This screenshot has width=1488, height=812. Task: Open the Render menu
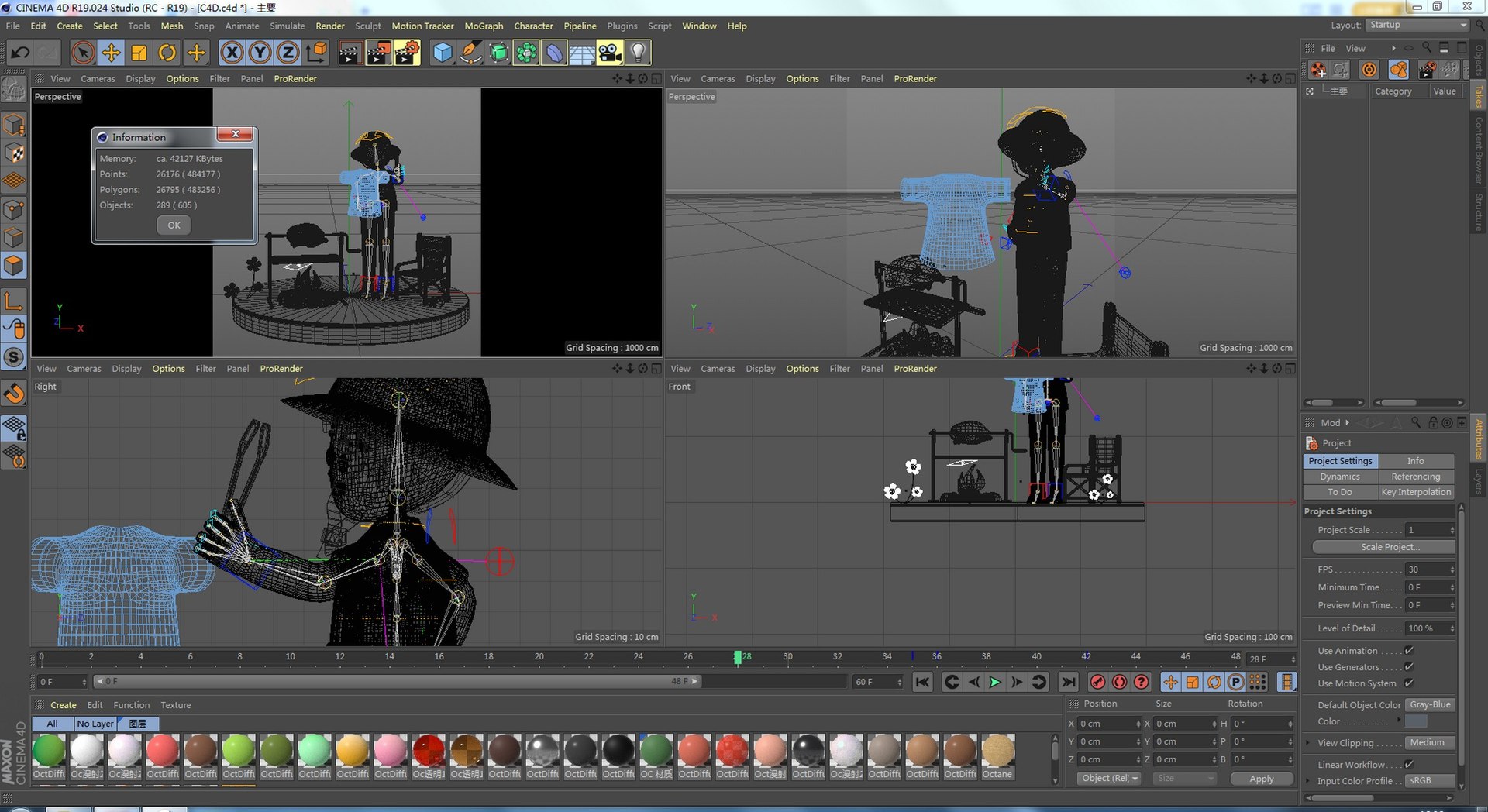(330, 26)
